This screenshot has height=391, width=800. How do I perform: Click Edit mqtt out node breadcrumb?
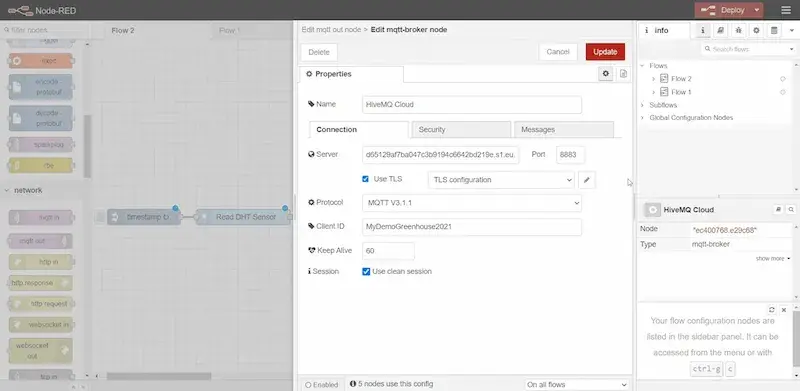point(331,30)
